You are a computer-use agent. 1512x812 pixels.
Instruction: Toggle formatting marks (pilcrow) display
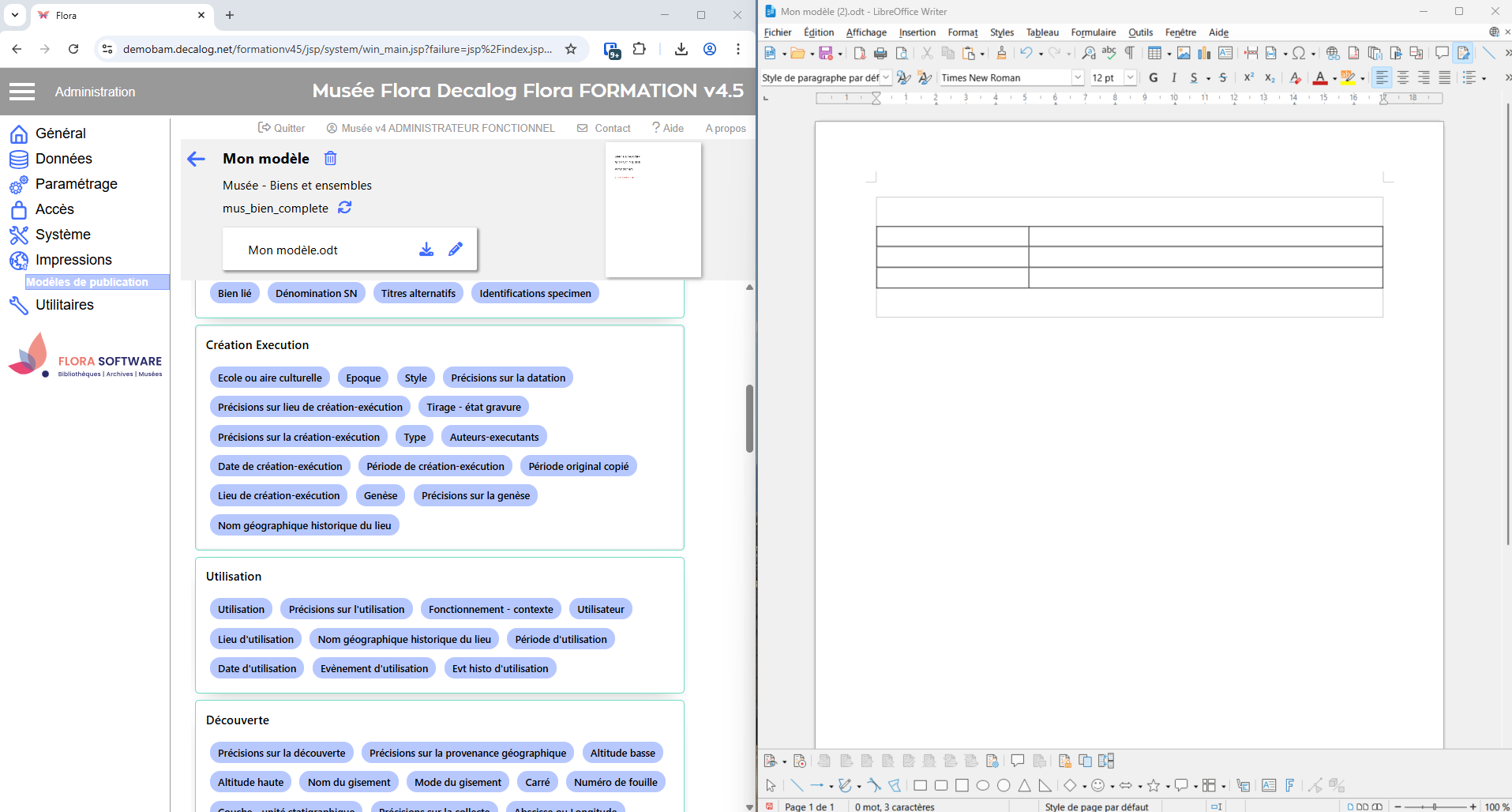click(x=1130, y=53)
